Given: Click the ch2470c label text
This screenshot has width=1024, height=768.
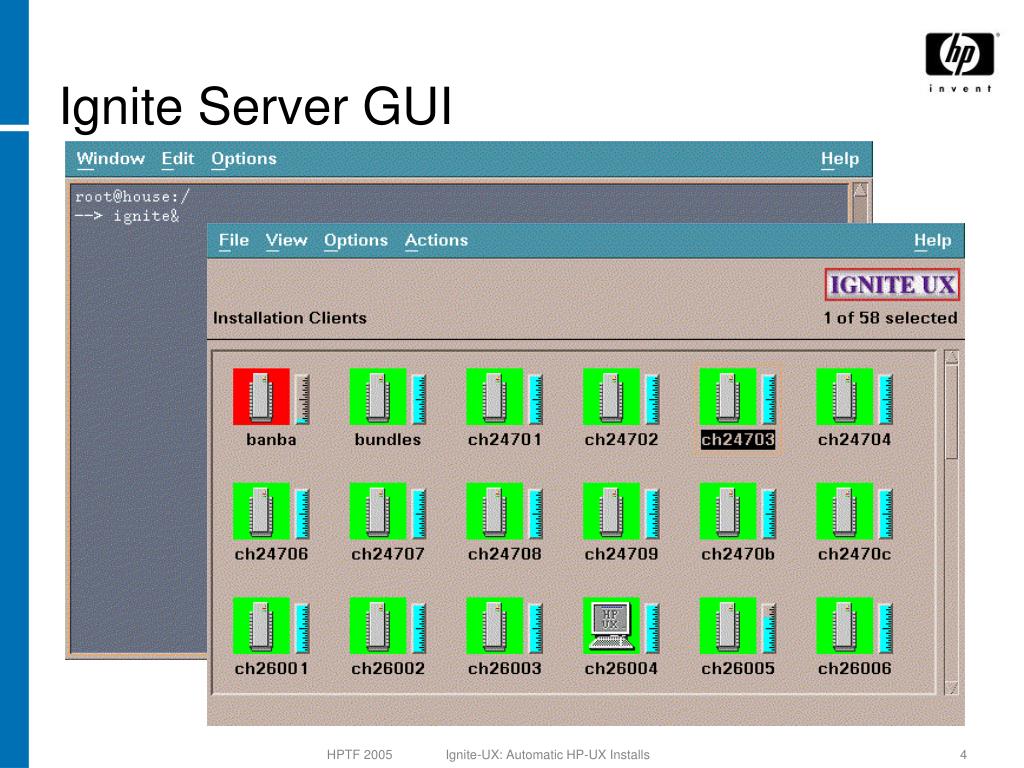Looking at the screenshot, I should click(854, 554).
